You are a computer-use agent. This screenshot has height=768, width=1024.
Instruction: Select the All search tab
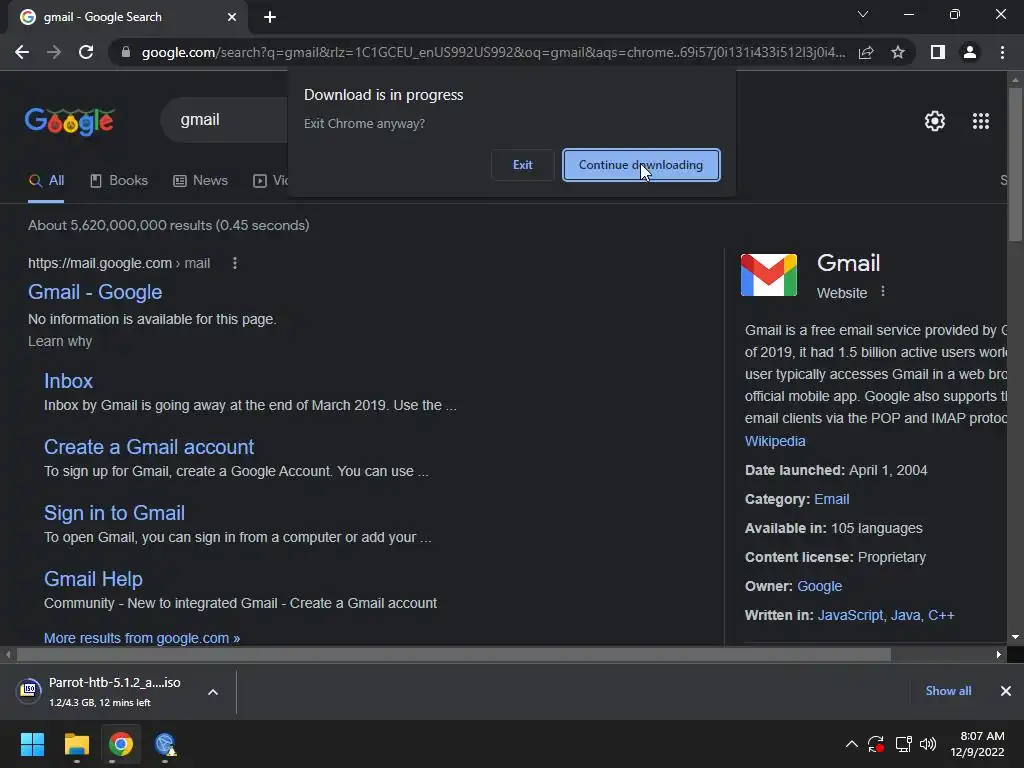point(46,181)
